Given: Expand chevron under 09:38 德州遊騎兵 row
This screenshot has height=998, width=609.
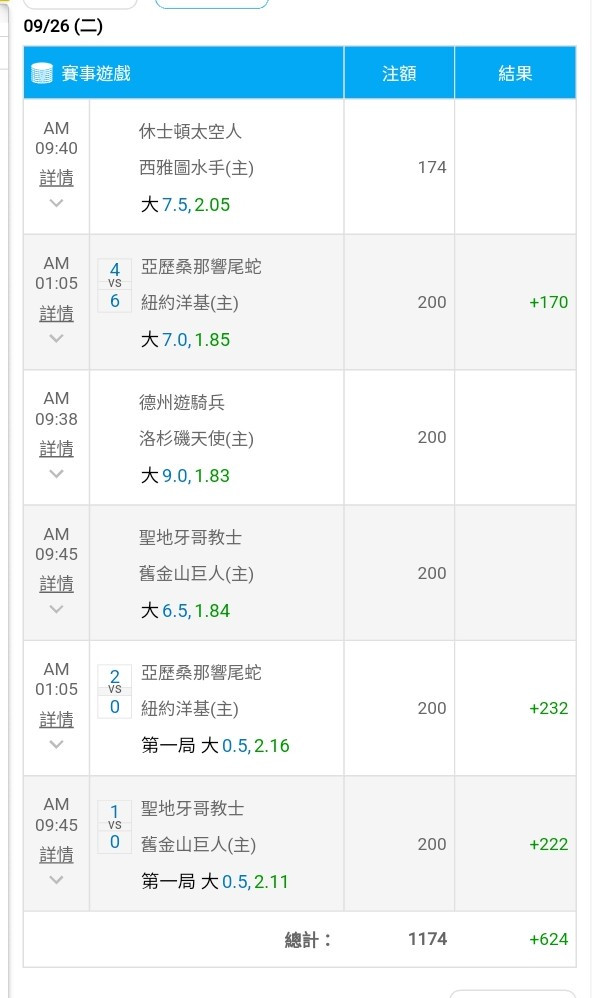Looking at the screenshot, I should click(56, 474).
